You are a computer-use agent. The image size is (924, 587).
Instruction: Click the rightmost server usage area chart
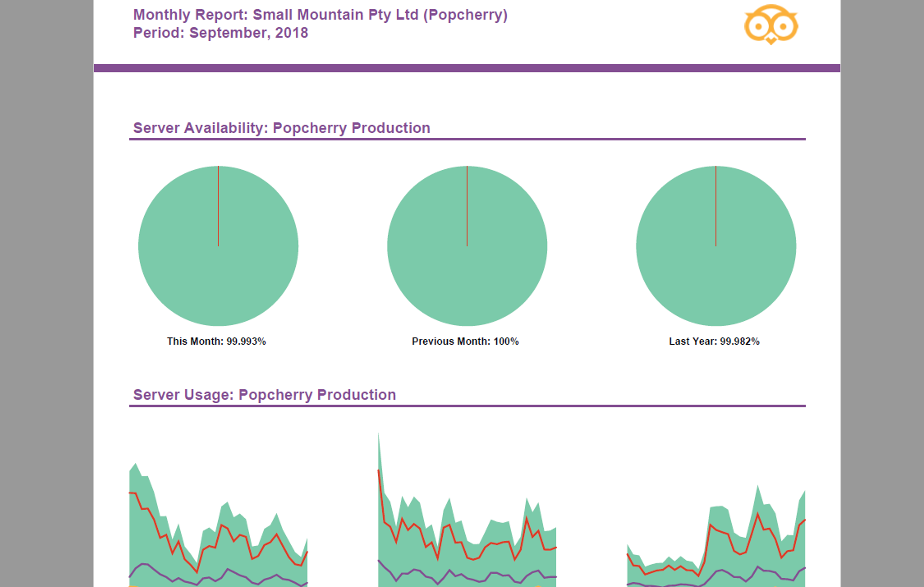point(715,530)
